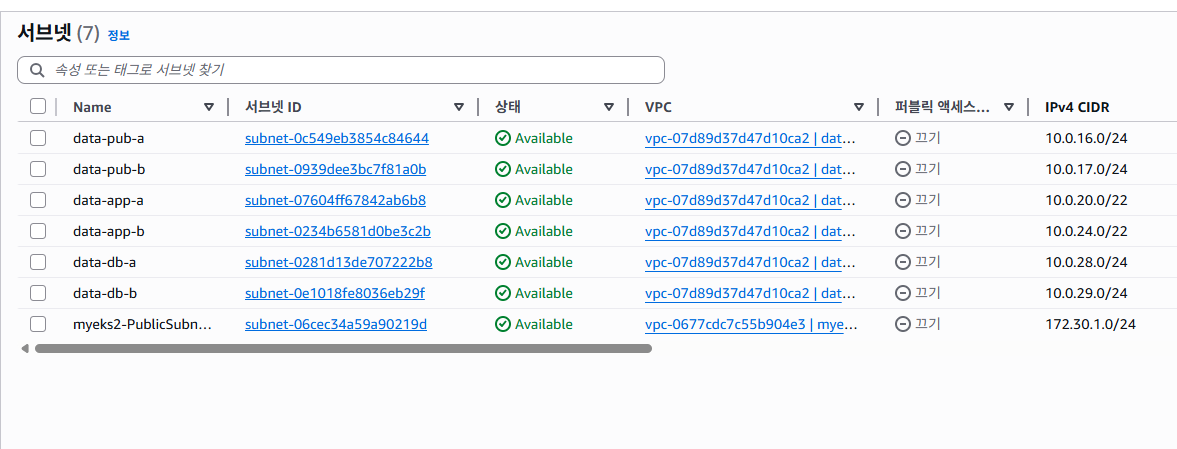The image size is (1177, 449).
Task: Check the data-db-b subnet row
Action: tap(38, 293)
